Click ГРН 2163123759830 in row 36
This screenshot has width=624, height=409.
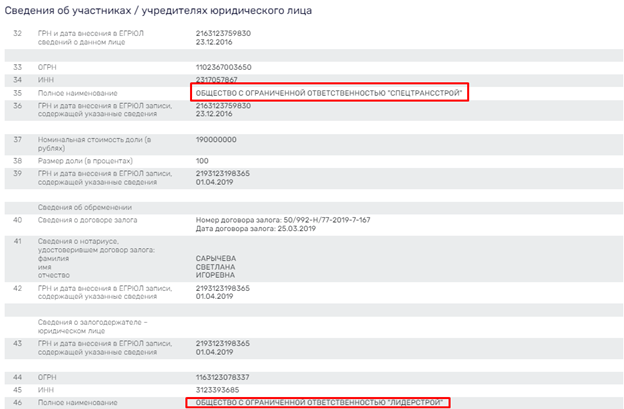pyautogui.click(x=223, y=106)
